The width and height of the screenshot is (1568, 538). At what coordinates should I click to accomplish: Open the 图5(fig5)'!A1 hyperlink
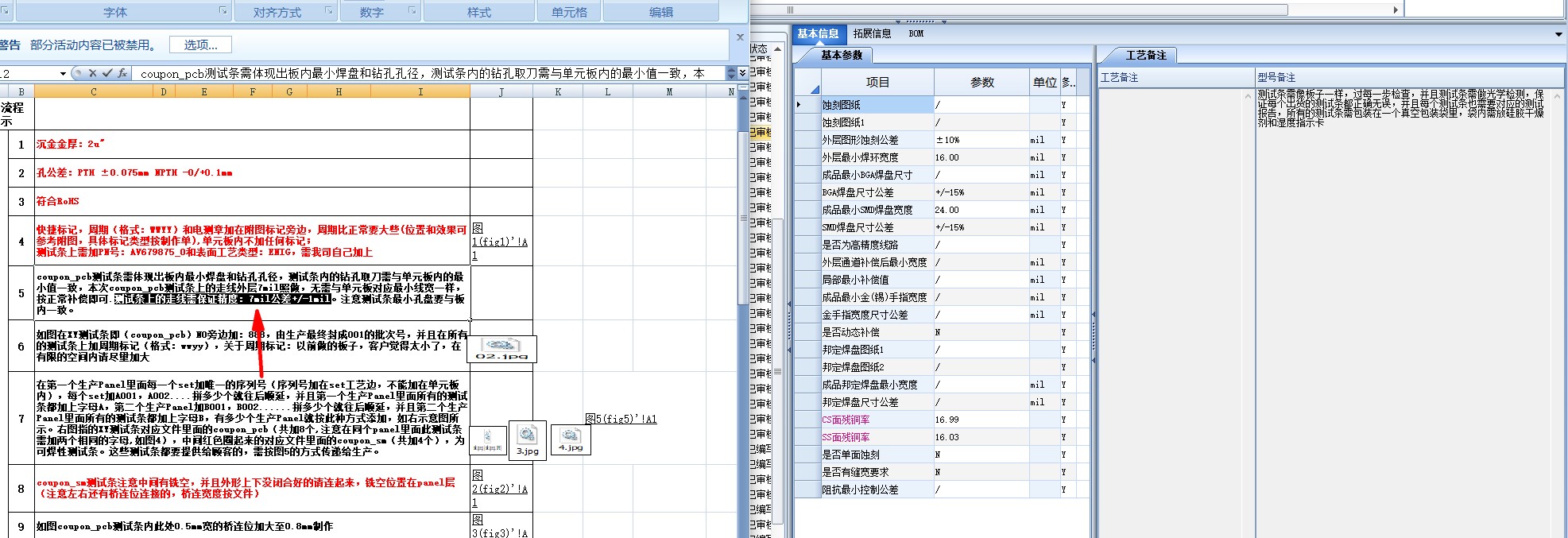coord(621,419)
